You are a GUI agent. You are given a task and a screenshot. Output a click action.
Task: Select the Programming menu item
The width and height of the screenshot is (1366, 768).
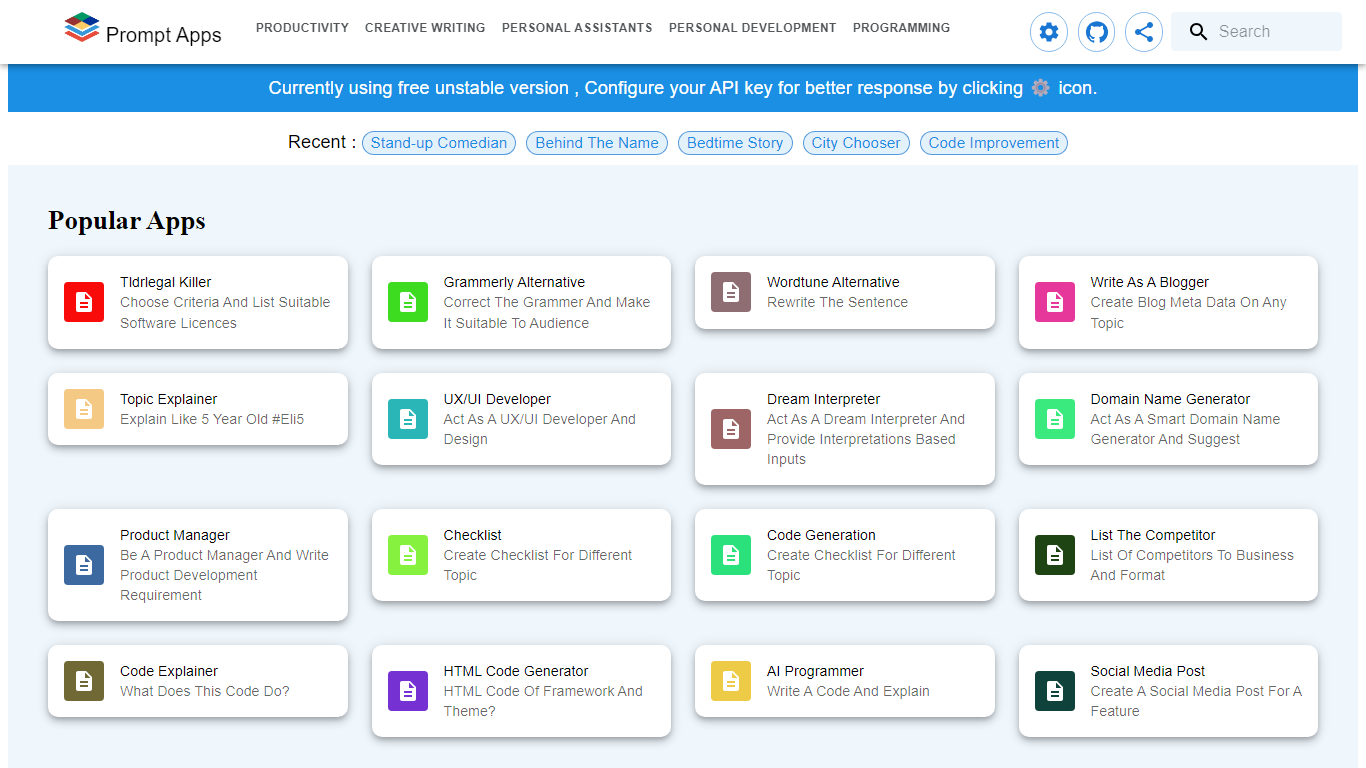click(901, 28)
